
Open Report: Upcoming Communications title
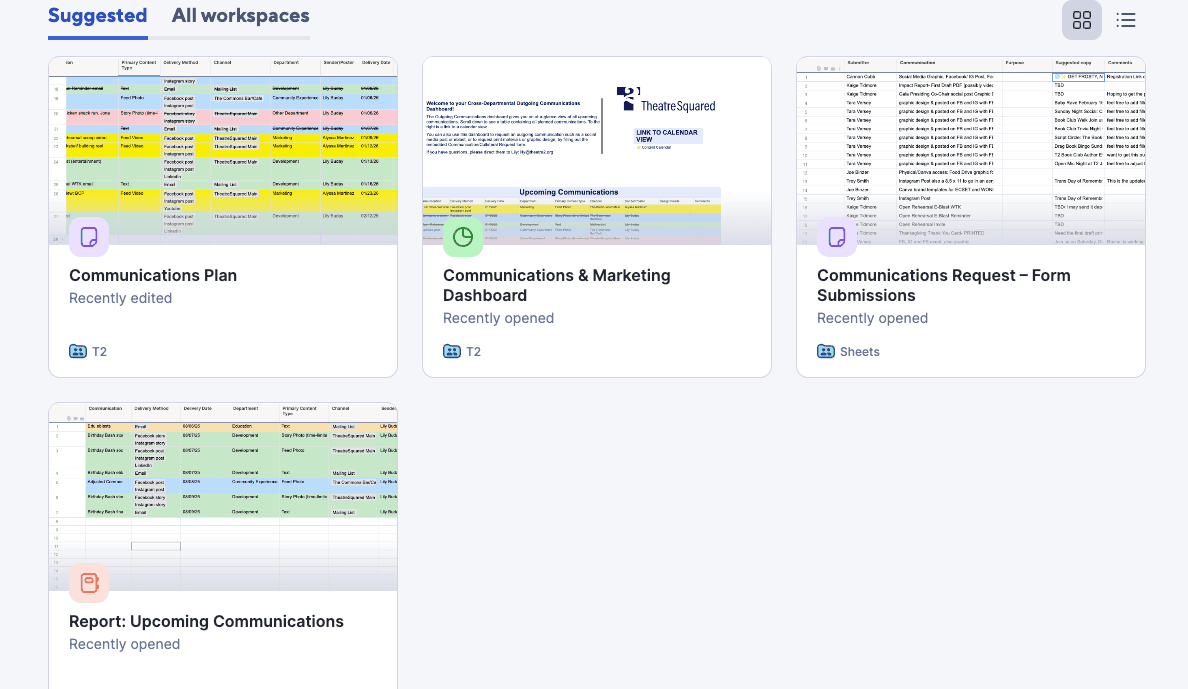pyautogui.click(x=206, y=621)
